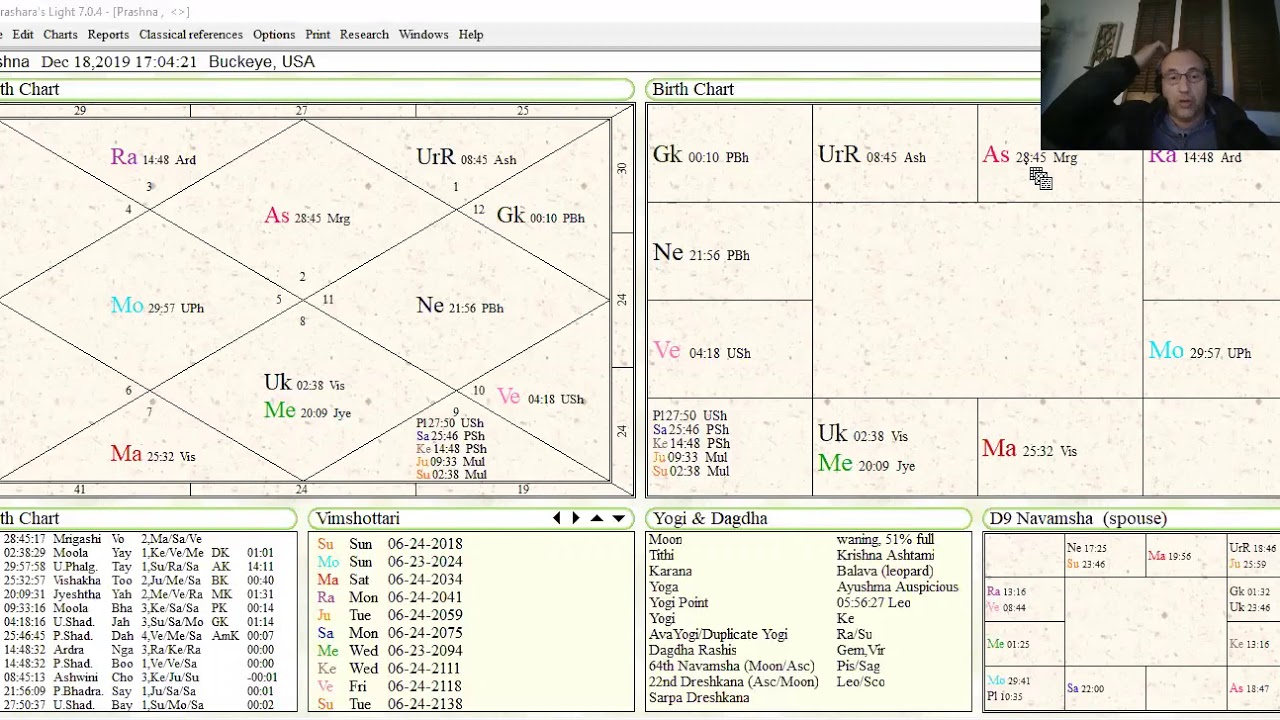Pick the Ju dasha row dated 06-24-2059
Viewport: 1280px width, 720px height.
[390, 615]
